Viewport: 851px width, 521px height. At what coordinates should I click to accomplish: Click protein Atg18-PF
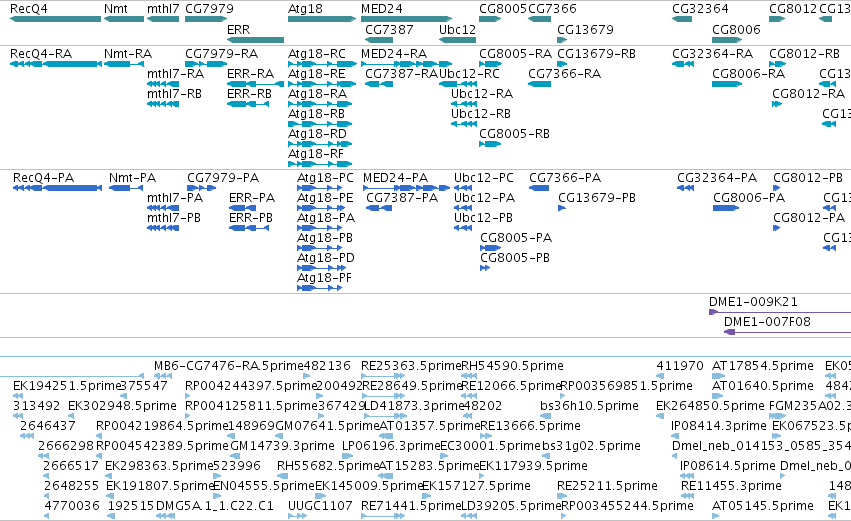coord(320,288)
